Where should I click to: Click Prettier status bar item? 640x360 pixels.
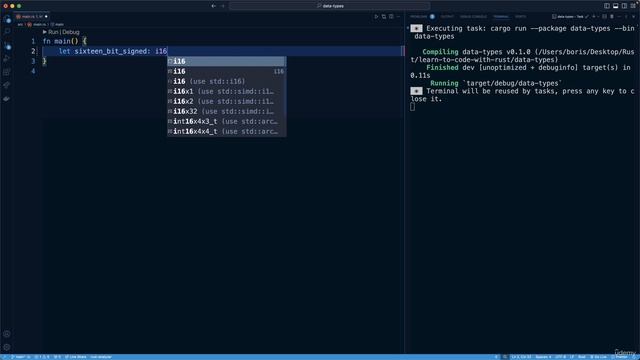pos(619,357)
